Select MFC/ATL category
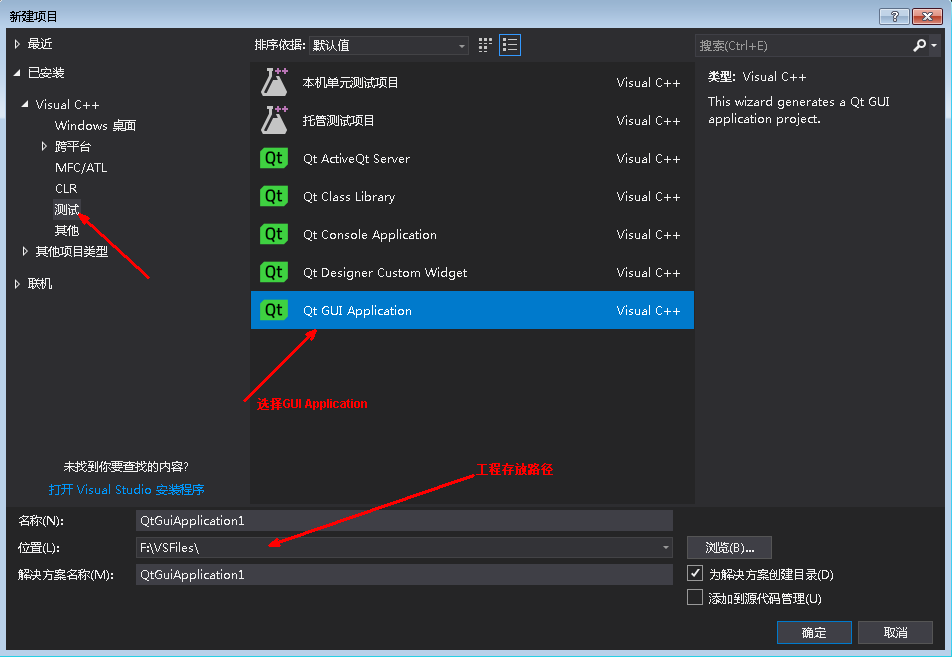952x657 pixels. point(81,168)
